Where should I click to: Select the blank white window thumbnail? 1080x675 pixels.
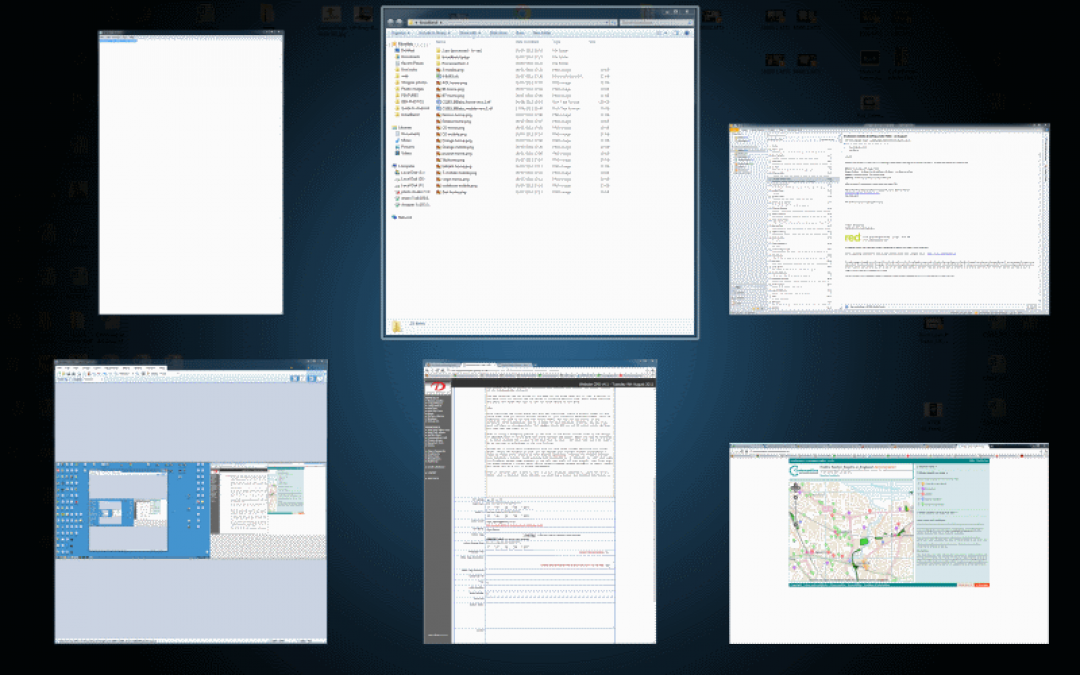191,173
